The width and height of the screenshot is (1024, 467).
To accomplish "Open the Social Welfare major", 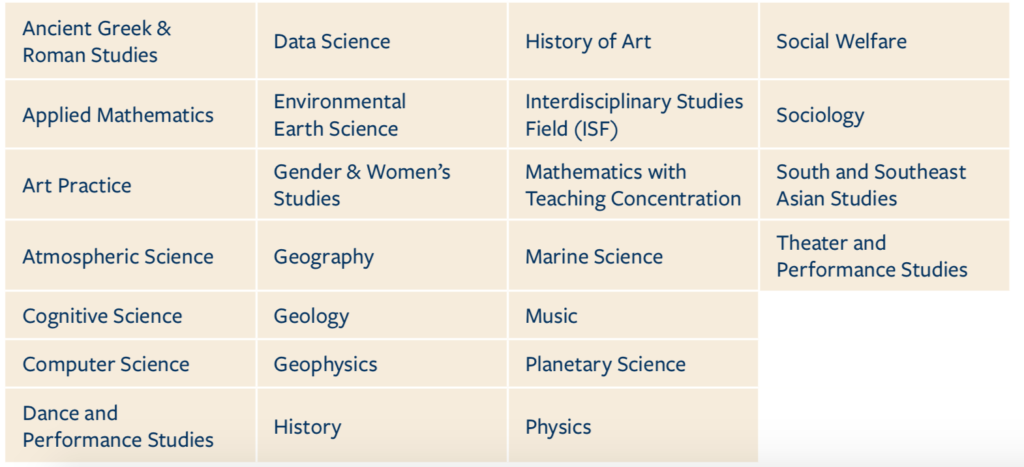I will [x=884, y=41].
